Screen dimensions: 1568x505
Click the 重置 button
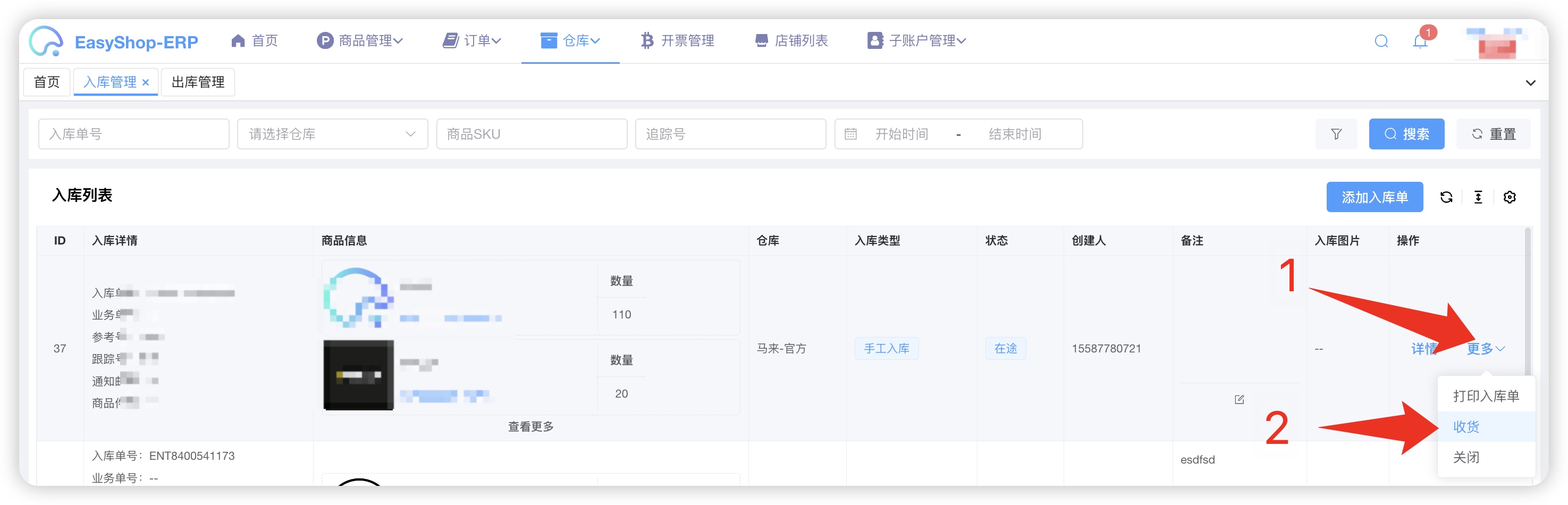pos(1493,134)
